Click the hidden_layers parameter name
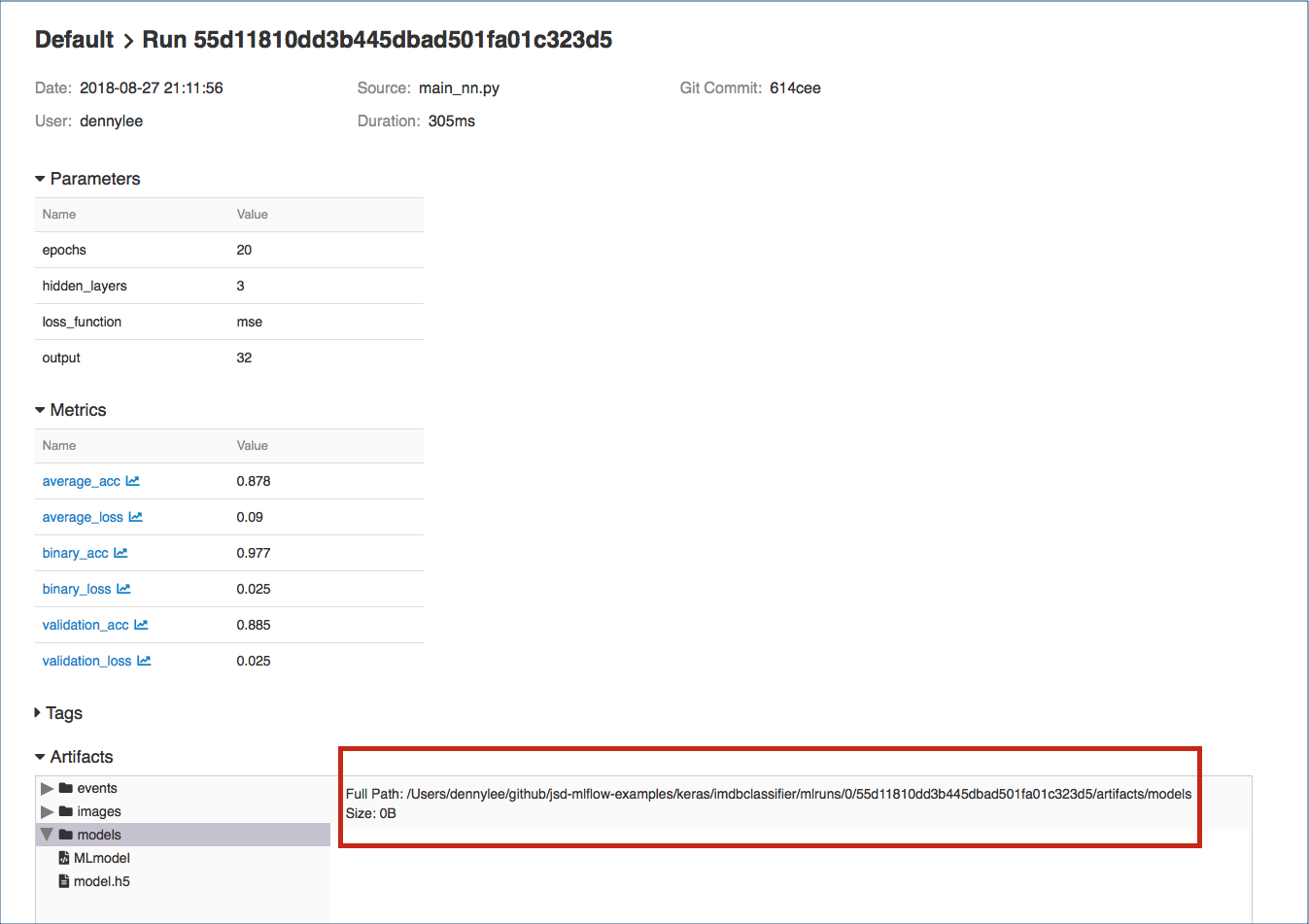 pyautogui.click(x=85, y=286)
